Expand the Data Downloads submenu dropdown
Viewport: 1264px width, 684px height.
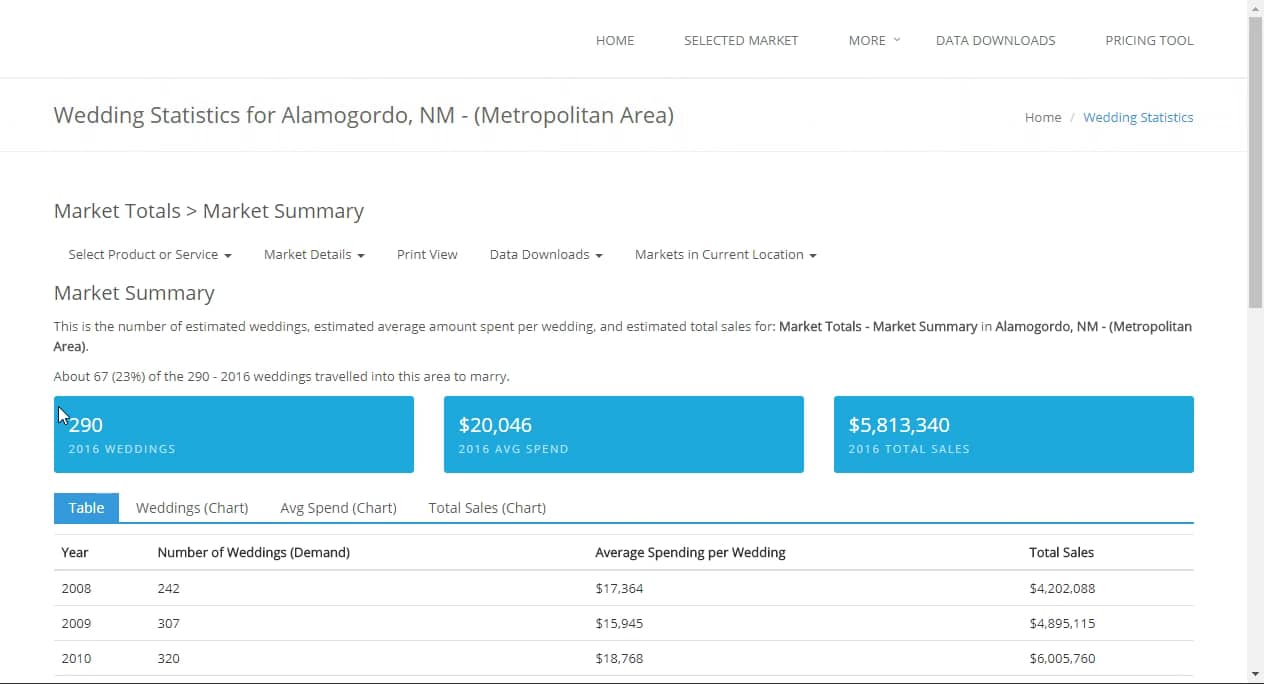coord(546,254)
